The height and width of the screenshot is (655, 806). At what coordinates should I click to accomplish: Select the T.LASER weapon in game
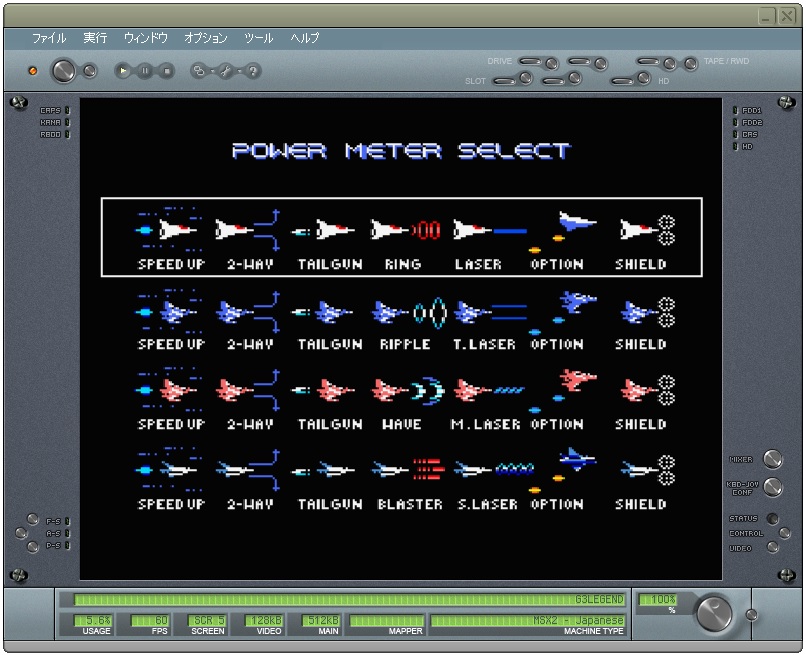pyautogui.click(x=484, y=344)
